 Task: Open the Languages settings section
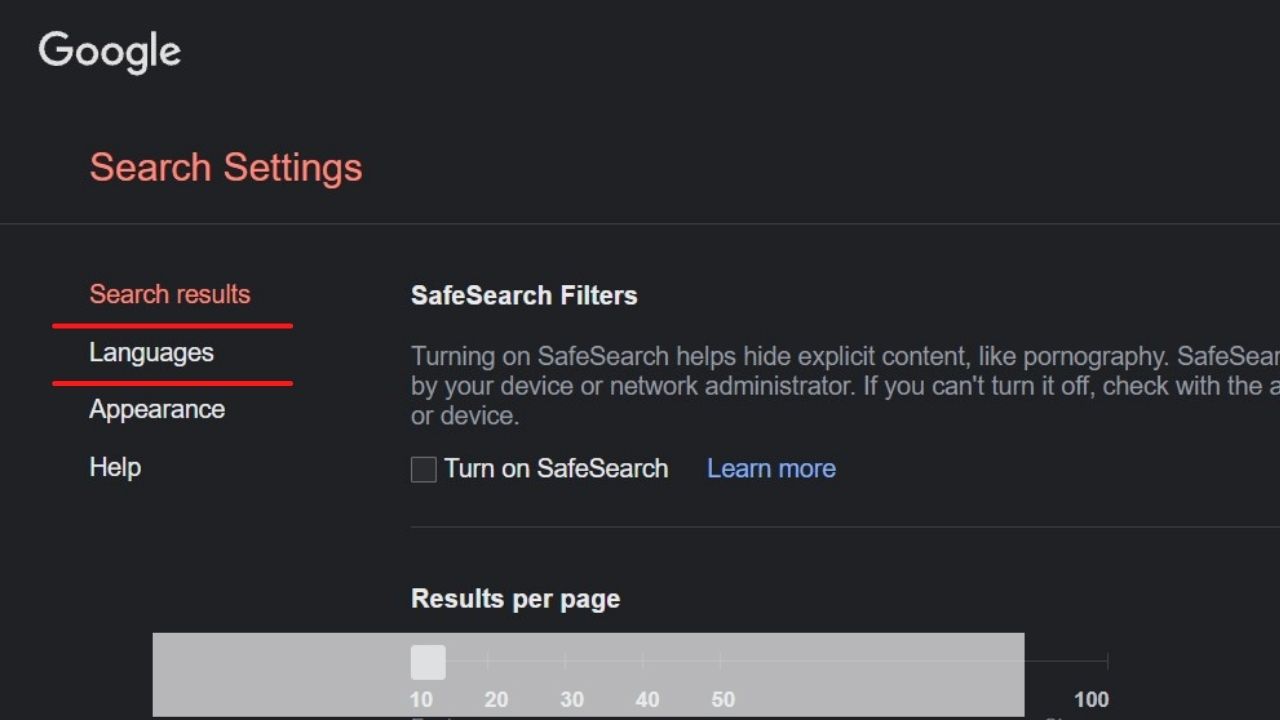click(151, 353)
